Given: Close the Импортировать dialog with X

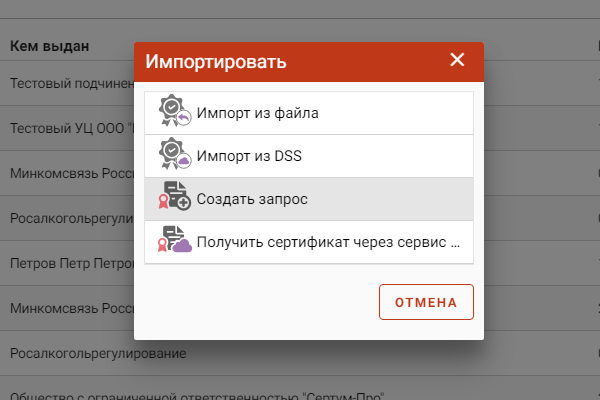Looking at the screenshot, I should (457, 60).
